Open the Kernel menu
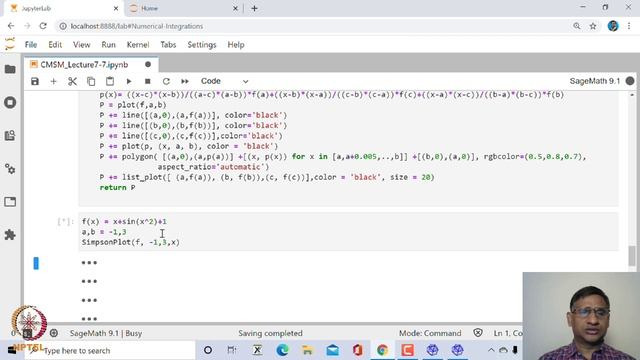Image resolution: width=640 pixels, height=360 pixels. coord(138,45)
